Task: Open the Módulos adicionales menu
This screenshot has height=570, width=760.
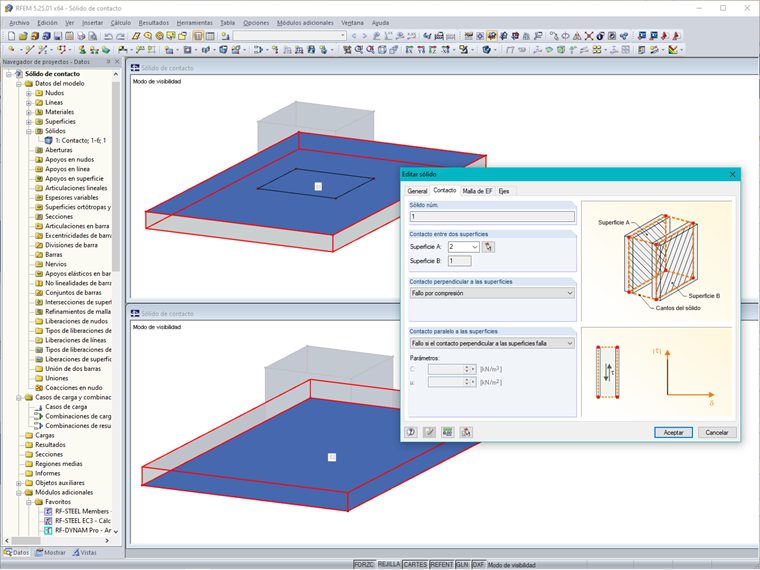Action: [x=305, y=23]
